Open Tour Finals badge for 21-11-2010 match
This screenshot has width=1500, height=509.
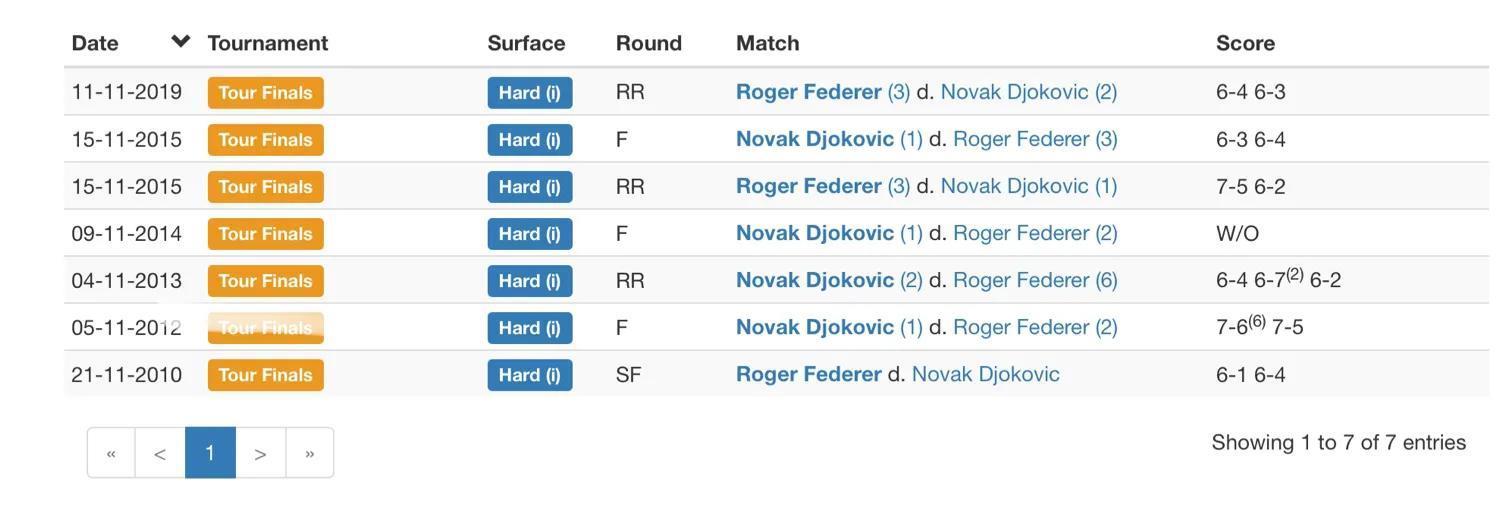click(266, 375)
